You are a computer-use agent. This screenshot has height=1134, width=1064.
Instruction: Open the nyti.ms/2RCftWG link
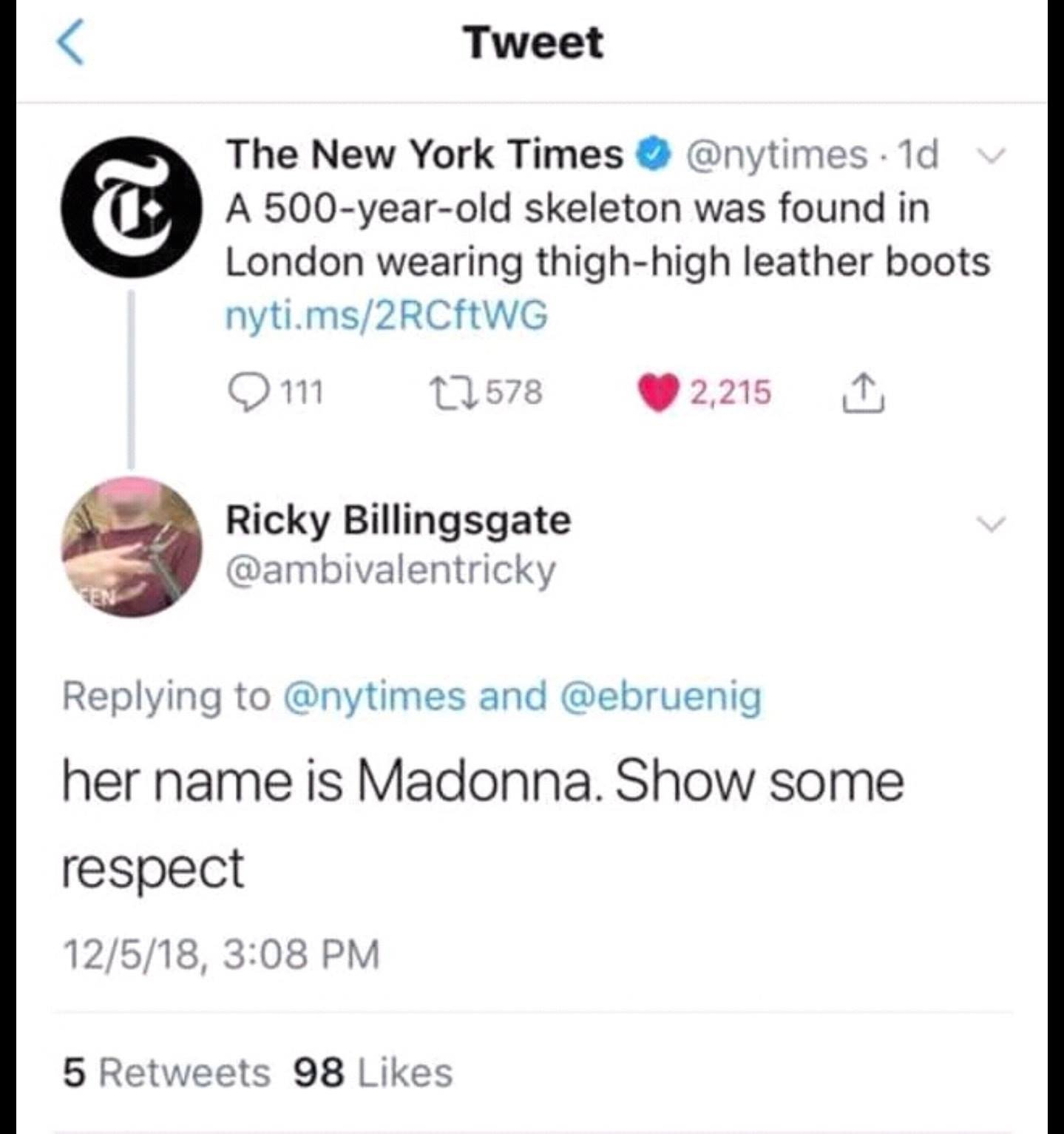click(x=387, y=317)
